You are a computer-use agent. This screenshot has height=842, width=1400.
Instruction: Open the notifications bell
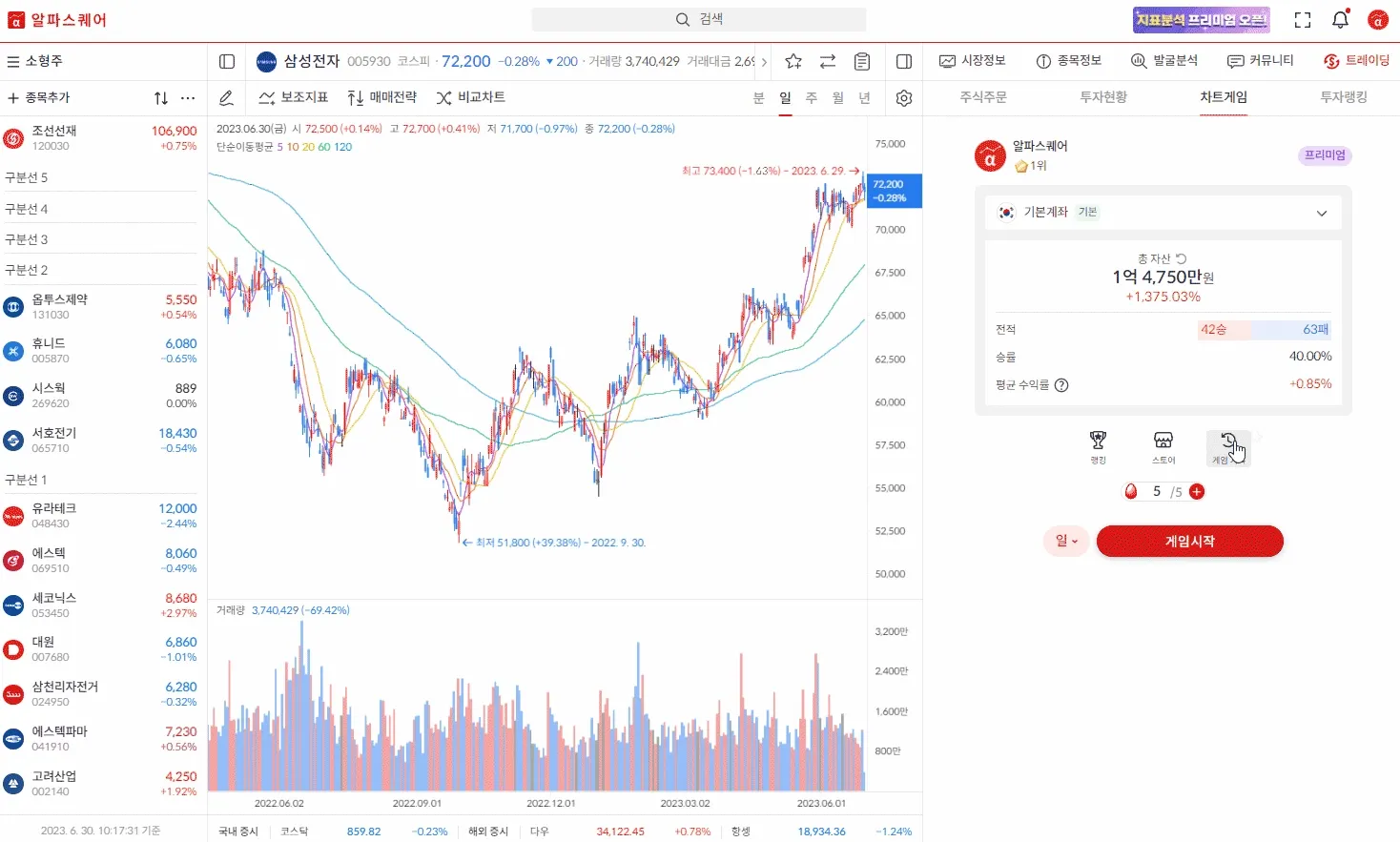1340,19
